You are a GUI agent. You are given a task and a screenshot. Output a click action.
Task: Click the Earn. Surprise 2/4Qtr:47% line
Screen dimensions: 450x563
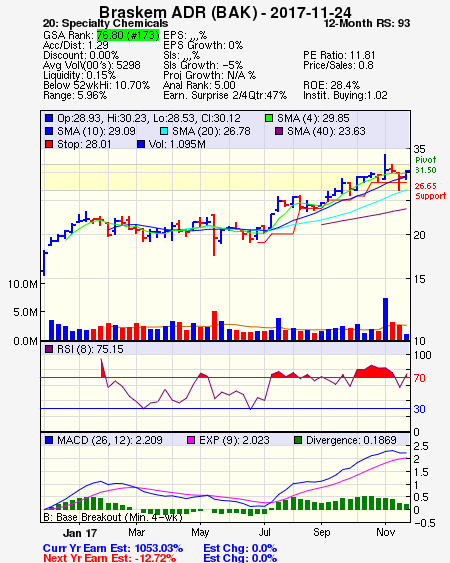(x=225, y=96)
